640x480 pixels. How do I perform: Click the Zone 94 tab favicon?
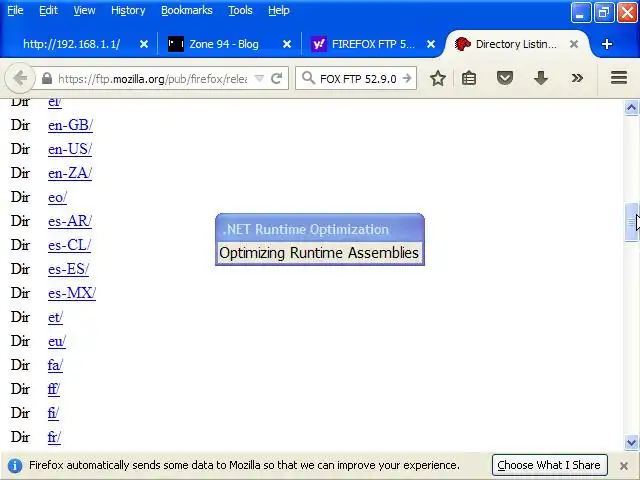pyautogui.click(x=176, y=44)
